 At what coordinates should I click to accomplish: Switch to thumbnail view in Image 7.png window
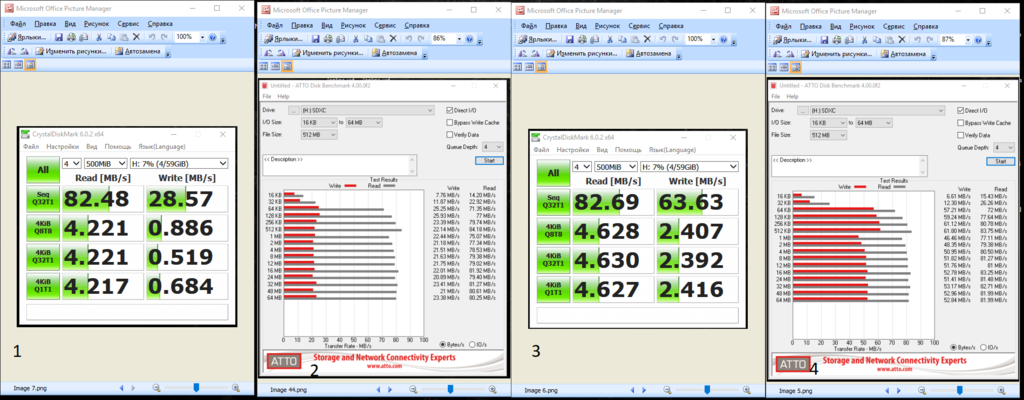pyautogui.click(x=7, y=65)
